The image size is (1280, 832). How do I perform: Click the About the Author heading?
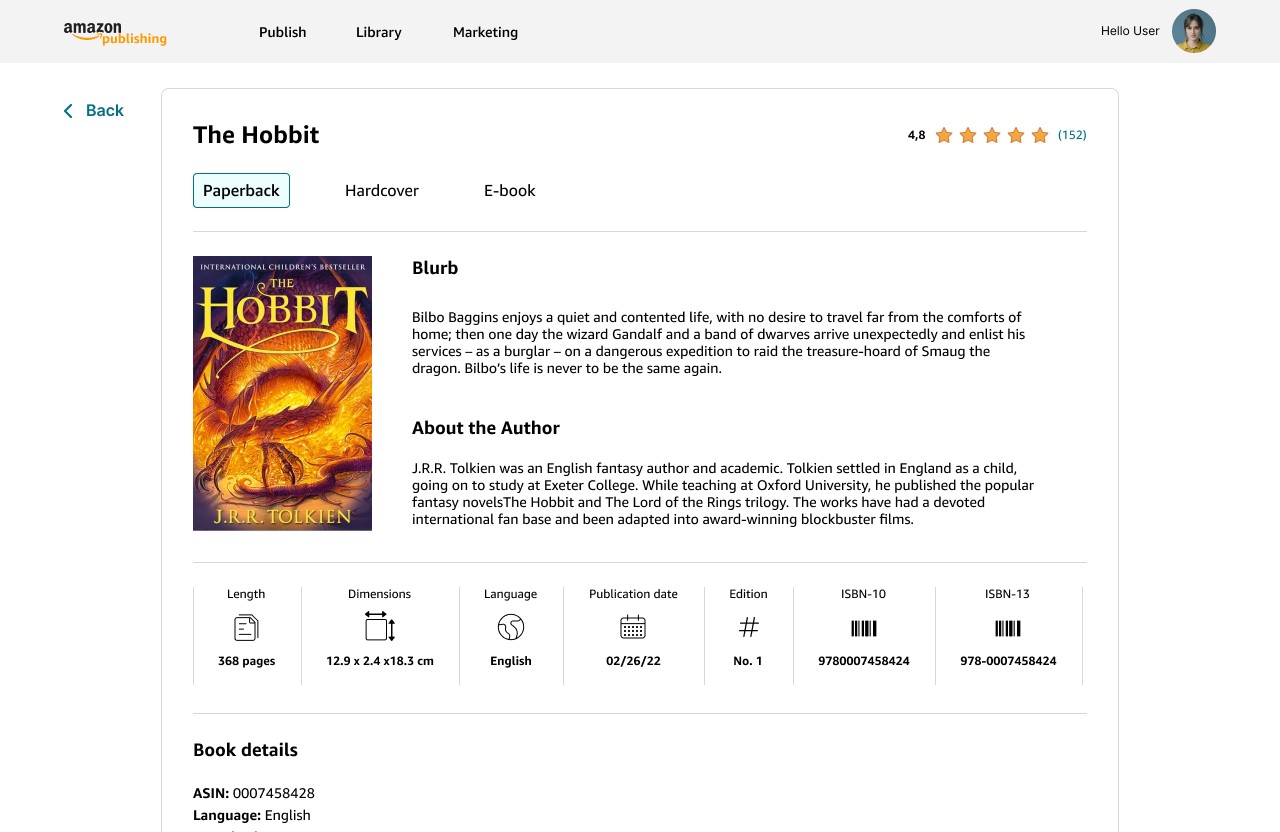pyautogui.click(x=486, y=428)
